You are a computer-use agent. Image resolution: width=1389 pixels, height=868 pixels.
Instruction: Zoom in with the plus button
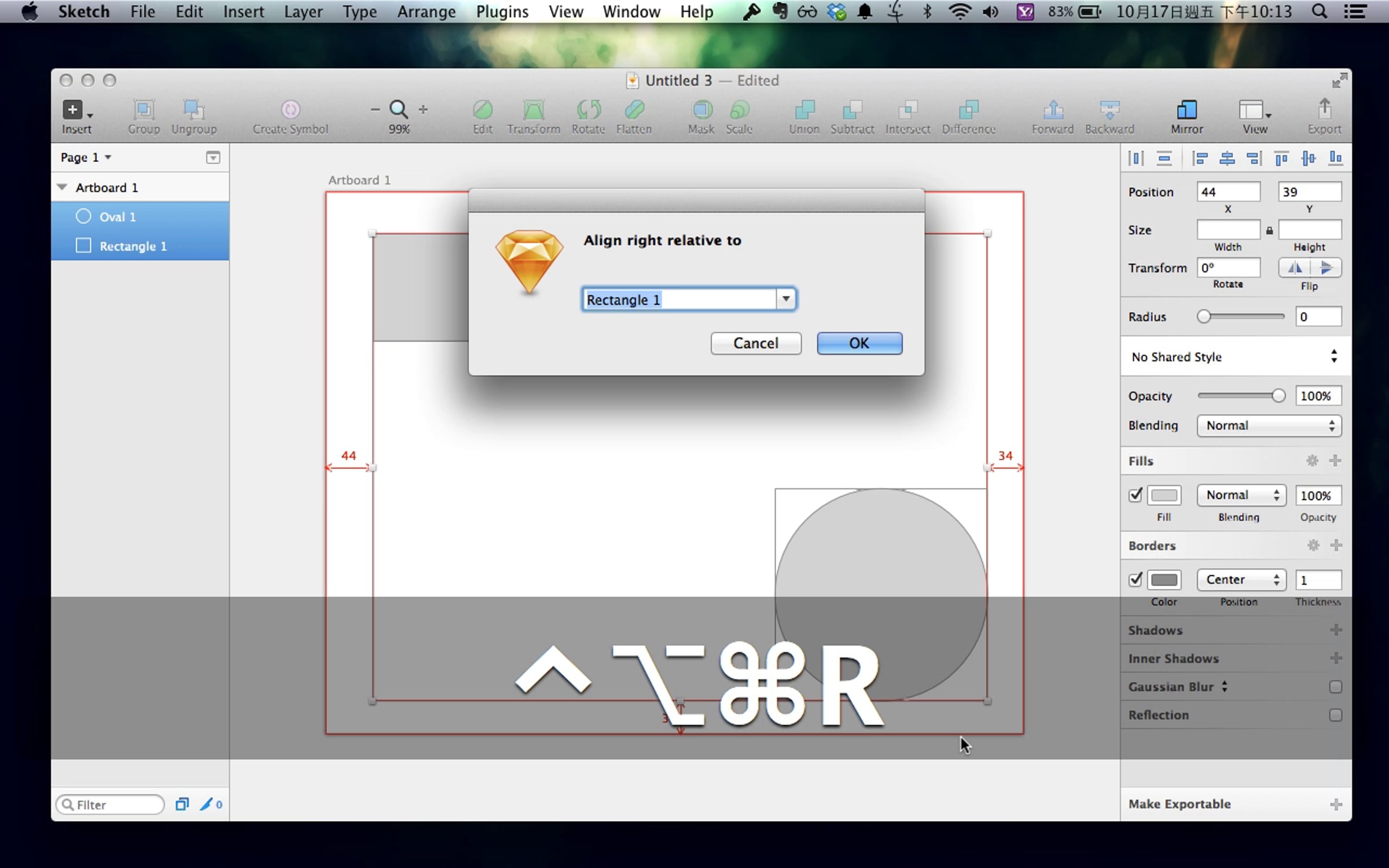[423, 109]
